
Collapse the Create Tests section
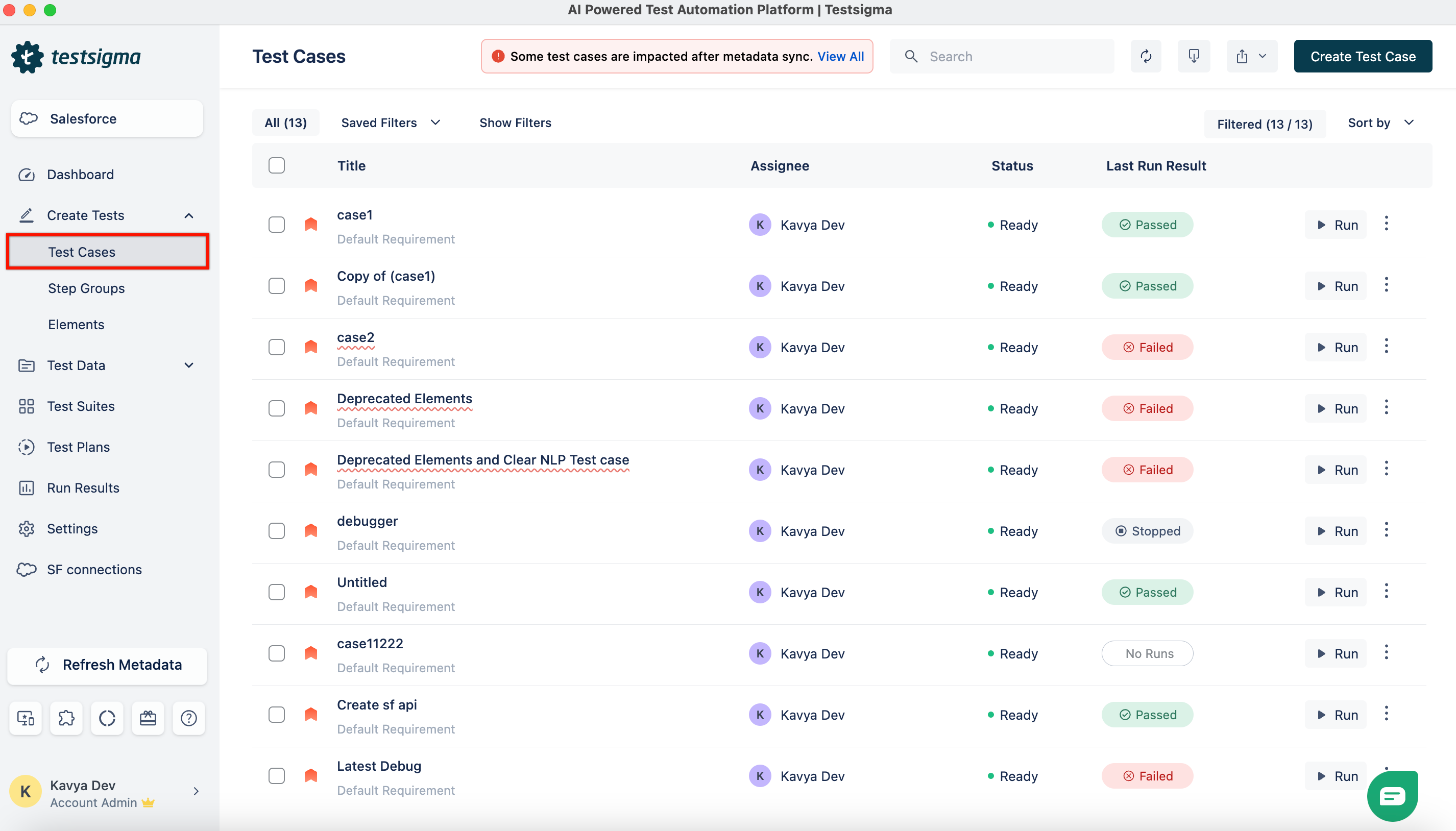point(188,216)
